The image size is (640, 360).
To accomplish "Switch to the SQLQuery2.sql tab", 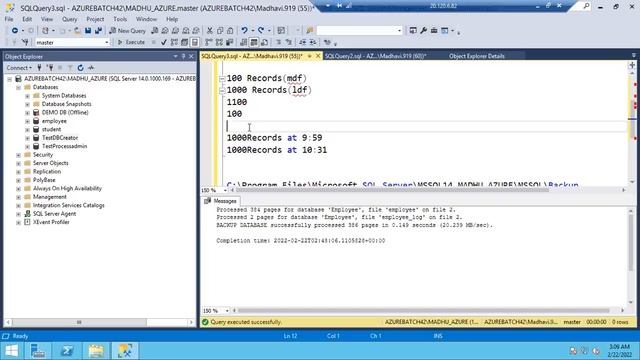I will (x=376, y=56).
